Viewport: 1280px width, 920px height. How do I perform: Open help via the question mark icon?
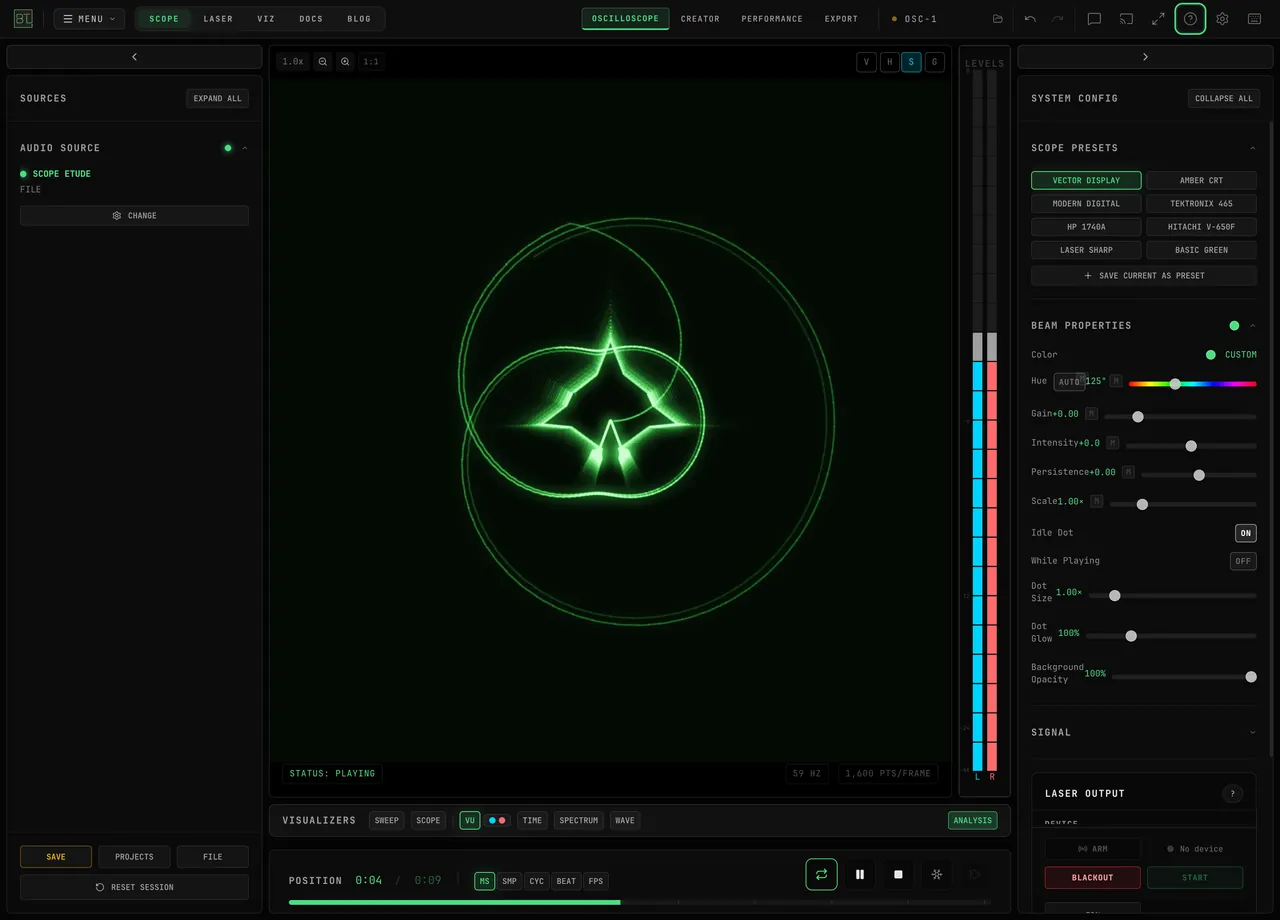coord(1190,19)
